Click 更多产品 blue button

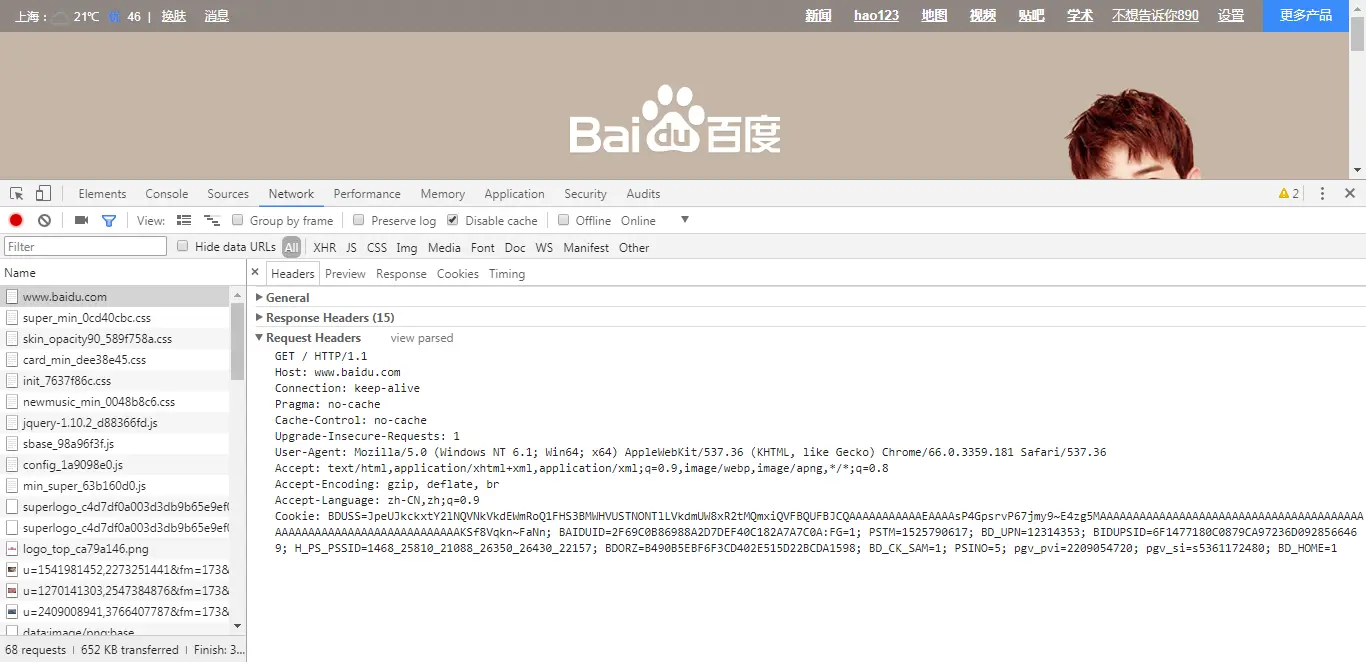pos(1306,16)
